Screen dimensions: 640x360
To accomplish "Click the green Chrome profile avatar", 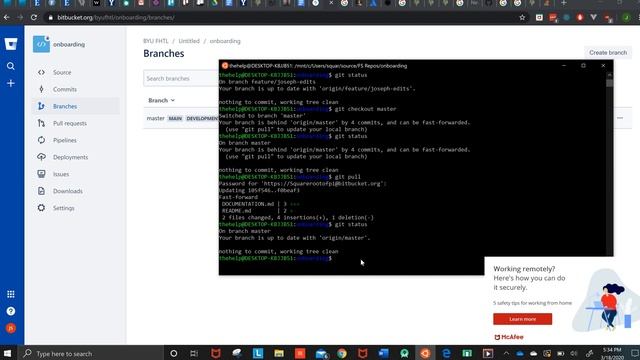I will (626, 18).
